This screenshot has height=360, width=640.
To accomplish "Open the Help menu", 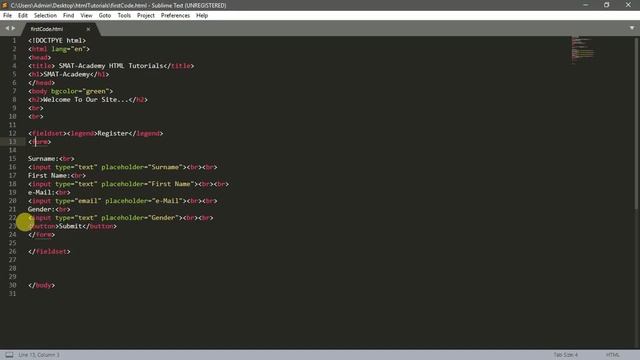I will click(202, 16).
